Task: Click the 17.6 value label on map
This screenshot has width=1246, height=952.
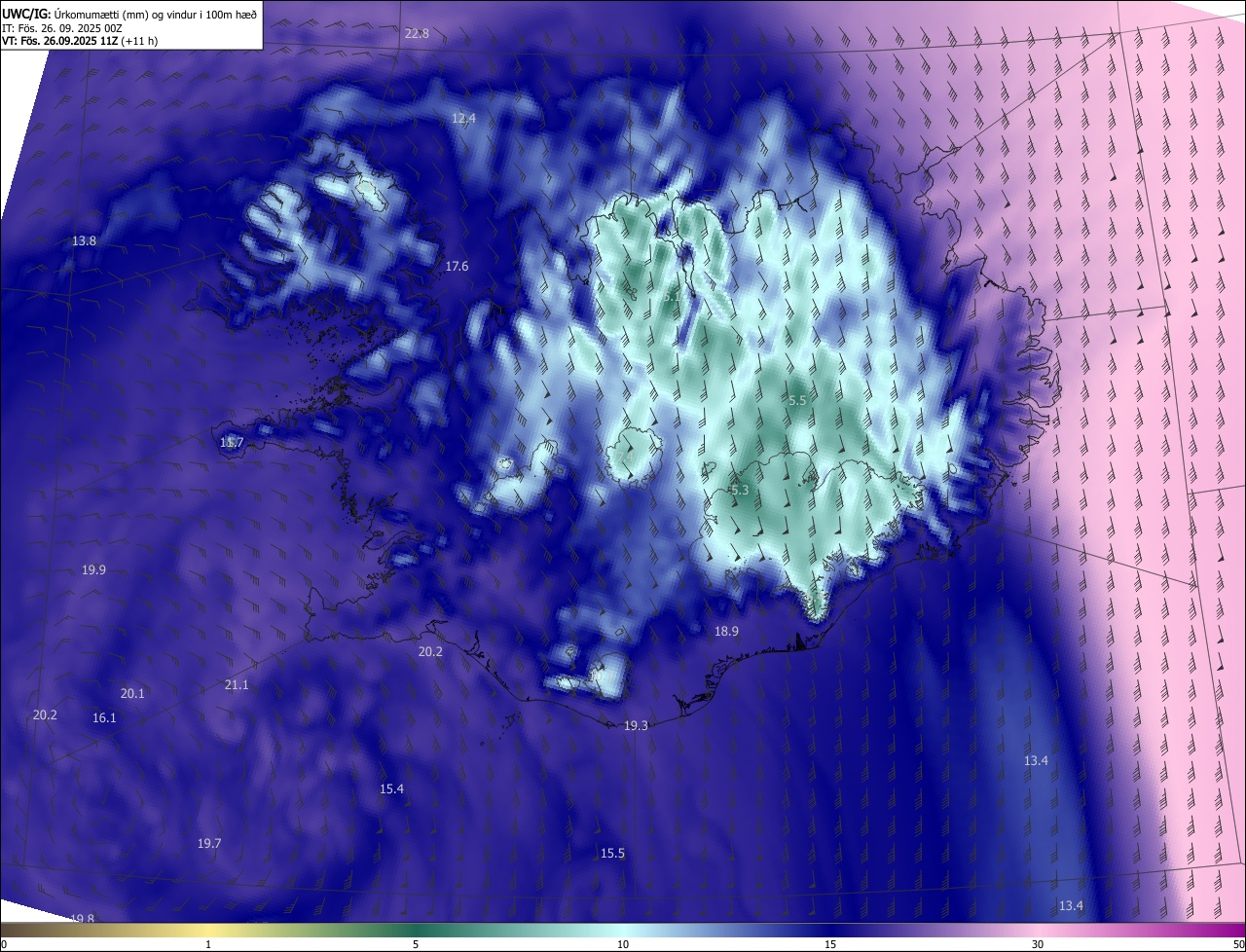Action: tap(457, 266)
